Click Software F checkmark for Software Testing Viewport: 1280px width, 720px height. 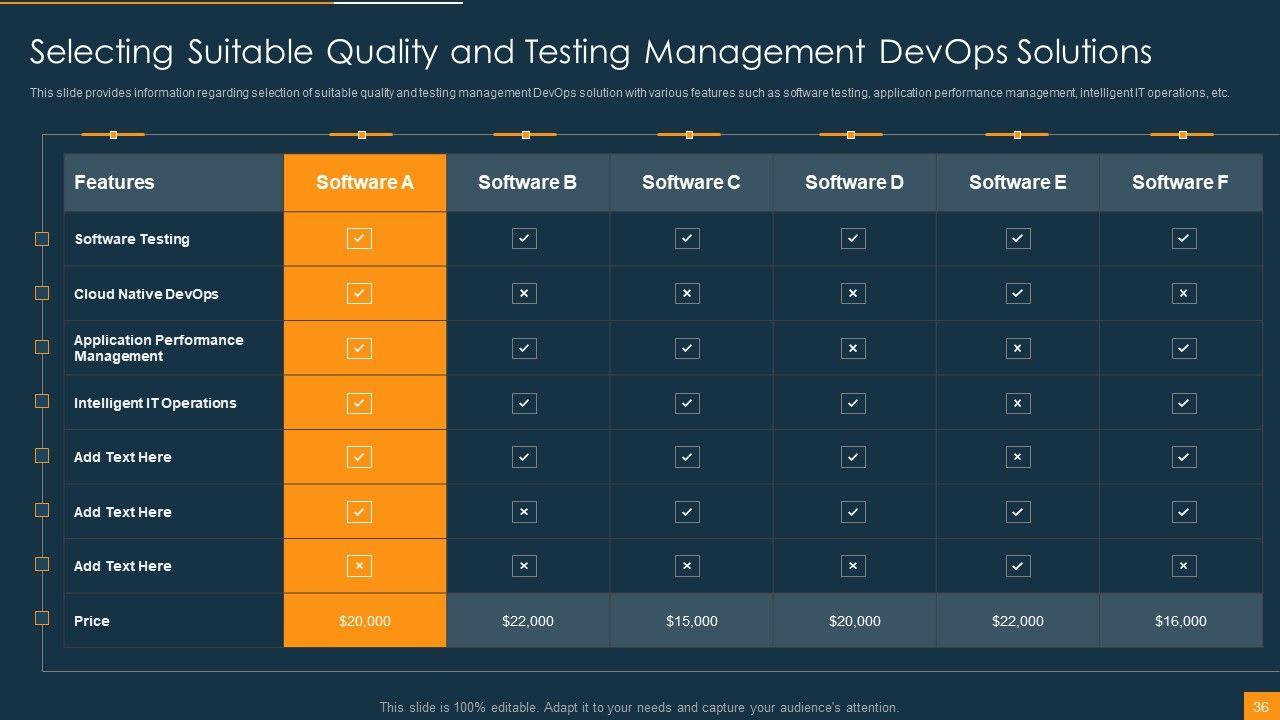point(1183,238)
